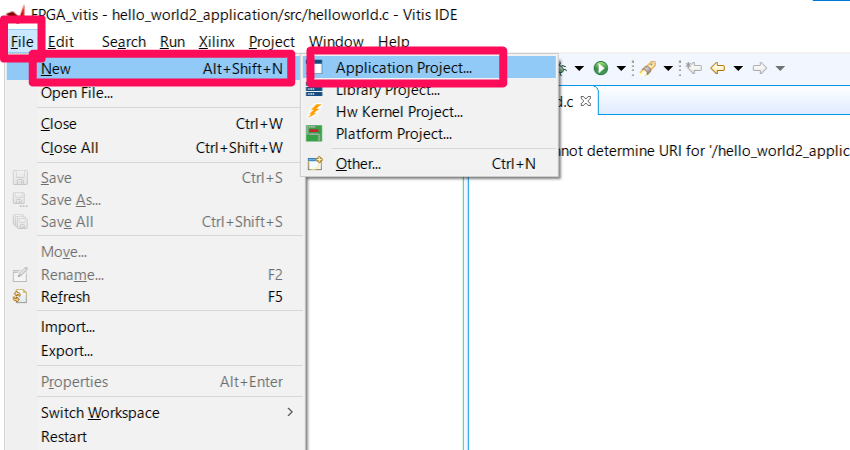This screenshot has width=850, height=450.
Task: Click the Refresh icon in File menu
Action: pyautogui.click(x=20, y=297)
